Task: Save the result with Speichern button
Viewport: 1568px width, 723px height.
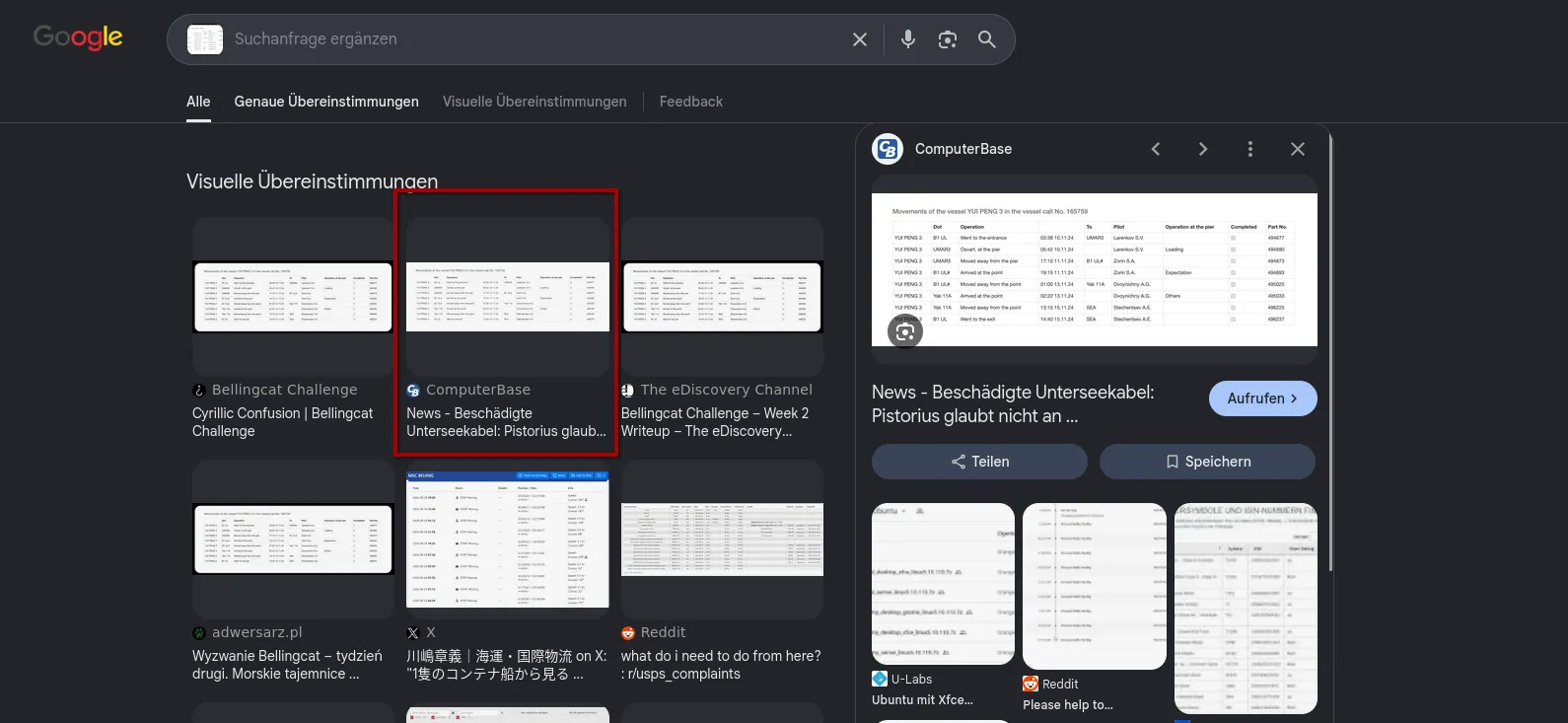Action: (x=1208, y=462)
